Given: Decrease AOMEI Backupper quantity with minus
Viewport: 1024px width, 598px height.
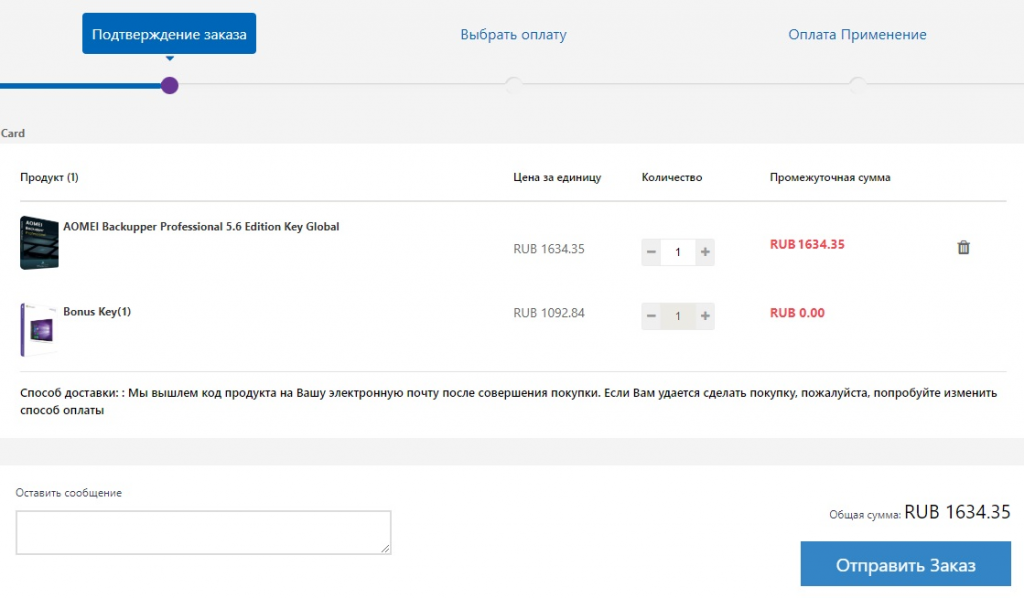Looking at the screenshot, I should pos(651,252).
